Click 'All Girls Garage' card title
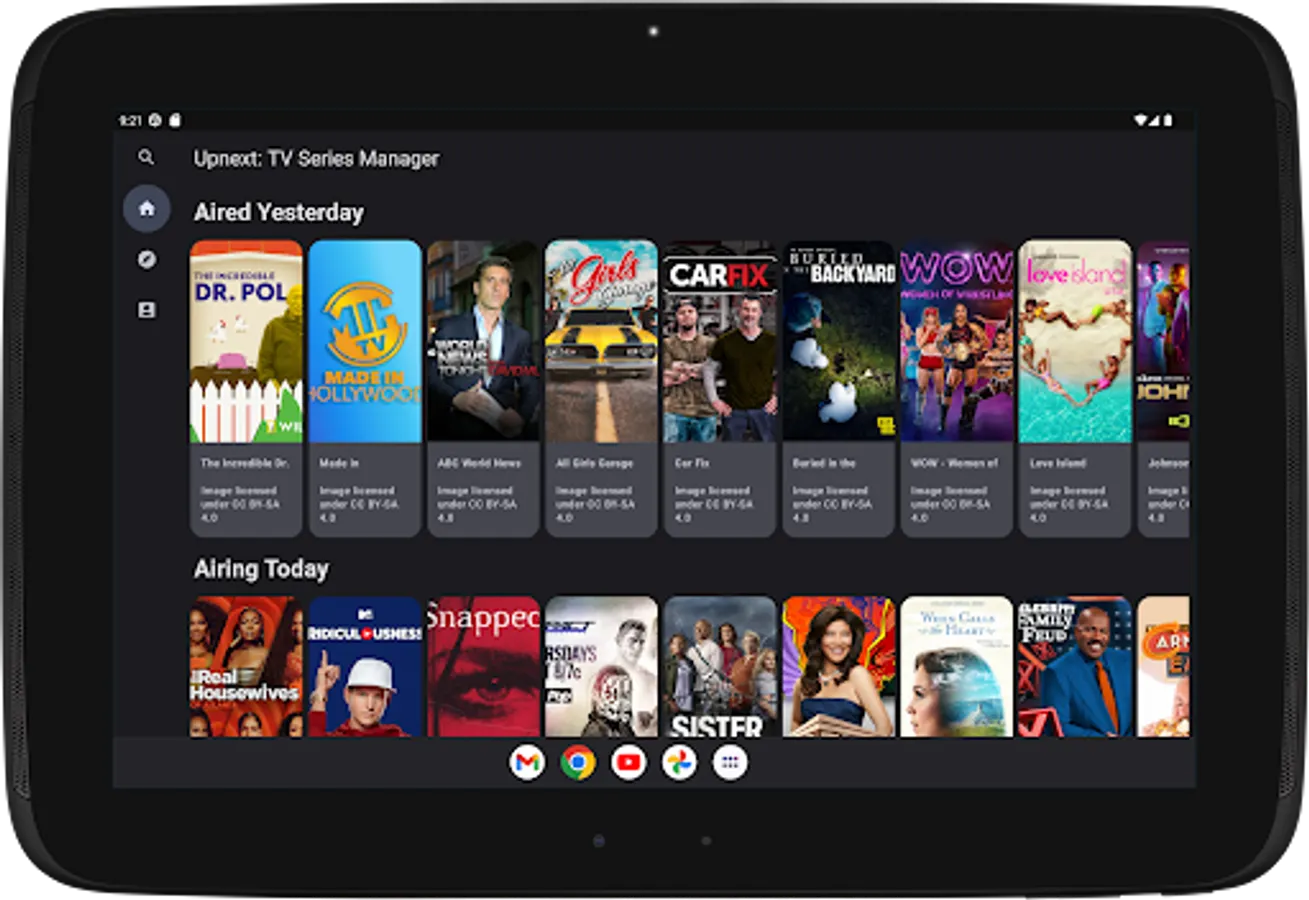The image size is (1309, 900). [594, 464]
